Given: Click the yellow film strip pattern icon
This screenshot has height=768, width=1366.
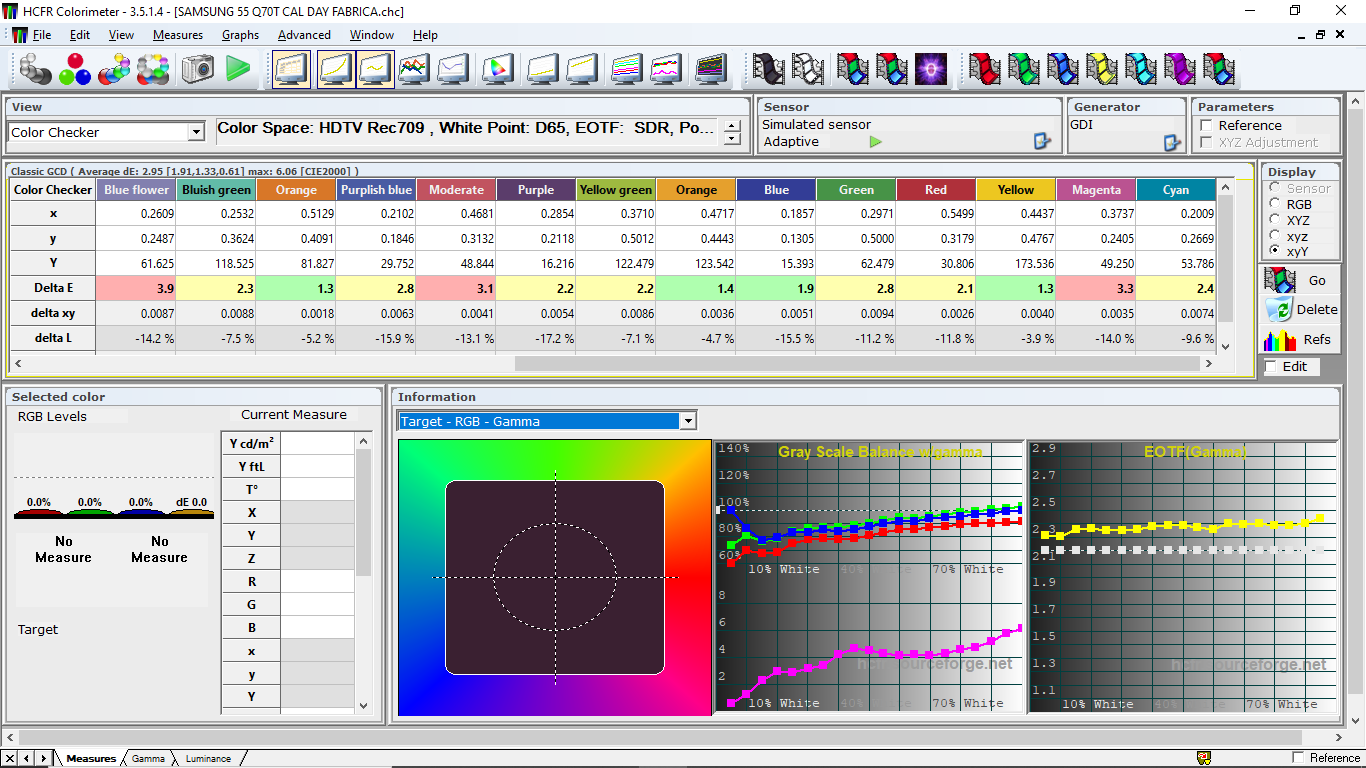Looking at the screenshot, I should point(1102,69).
